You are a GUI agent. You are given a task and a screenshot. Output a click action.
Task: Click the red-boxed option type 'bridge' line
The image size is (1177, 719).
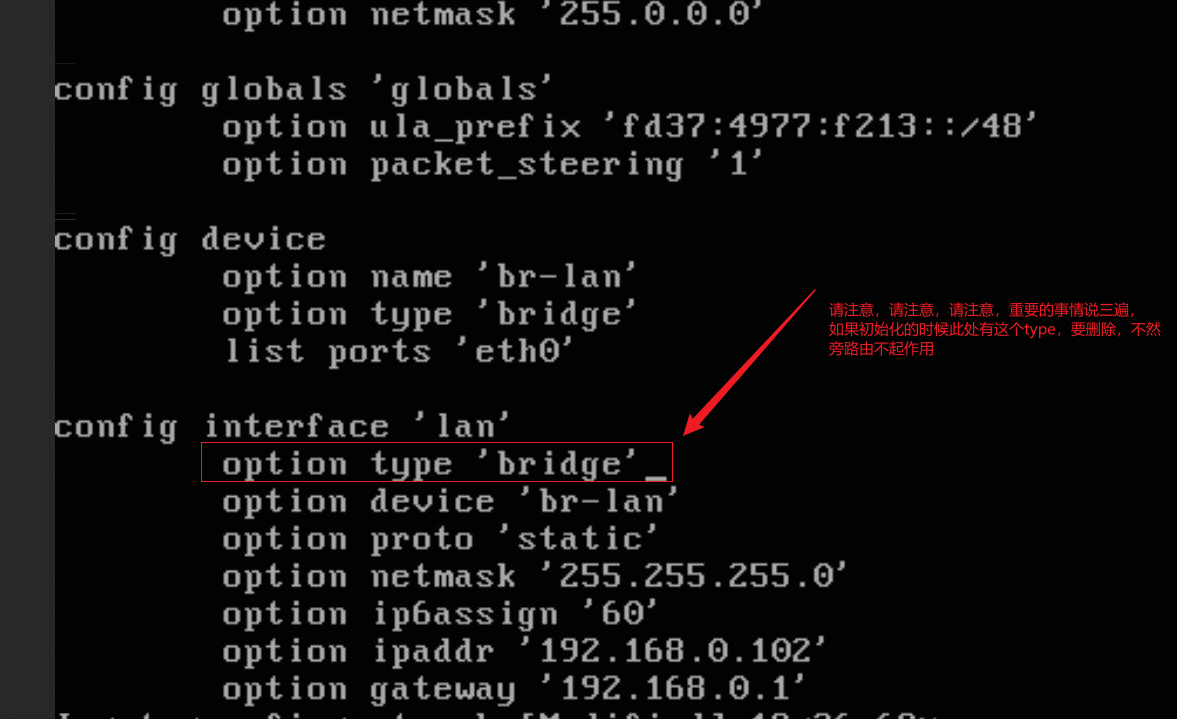tap(436, 463)
